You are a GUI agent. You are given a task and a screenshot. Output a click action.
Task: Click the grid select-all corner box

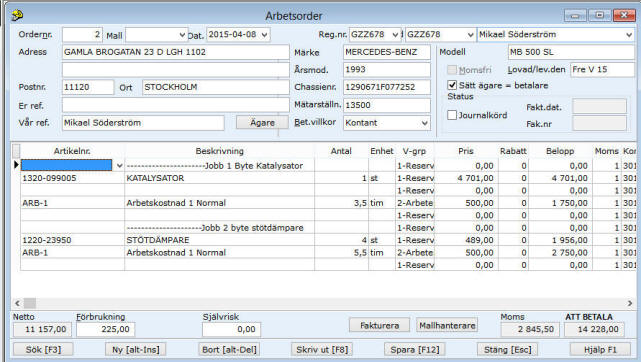(16, 151)
